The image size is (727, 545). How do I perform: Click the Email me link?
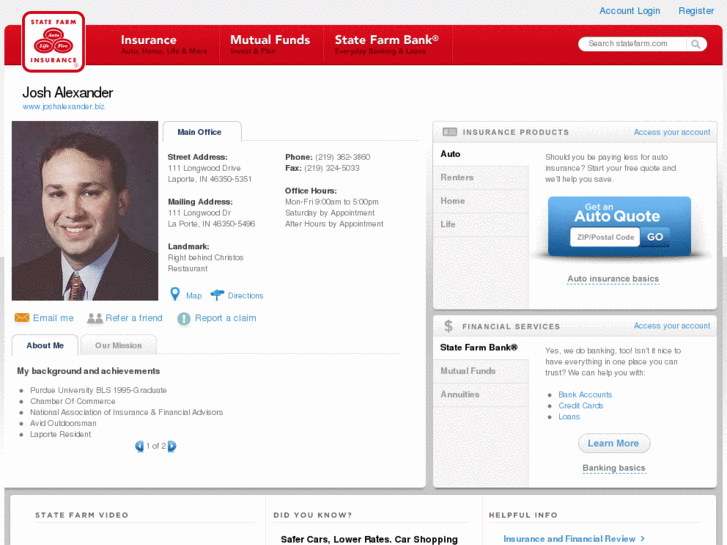click(53, 318)
